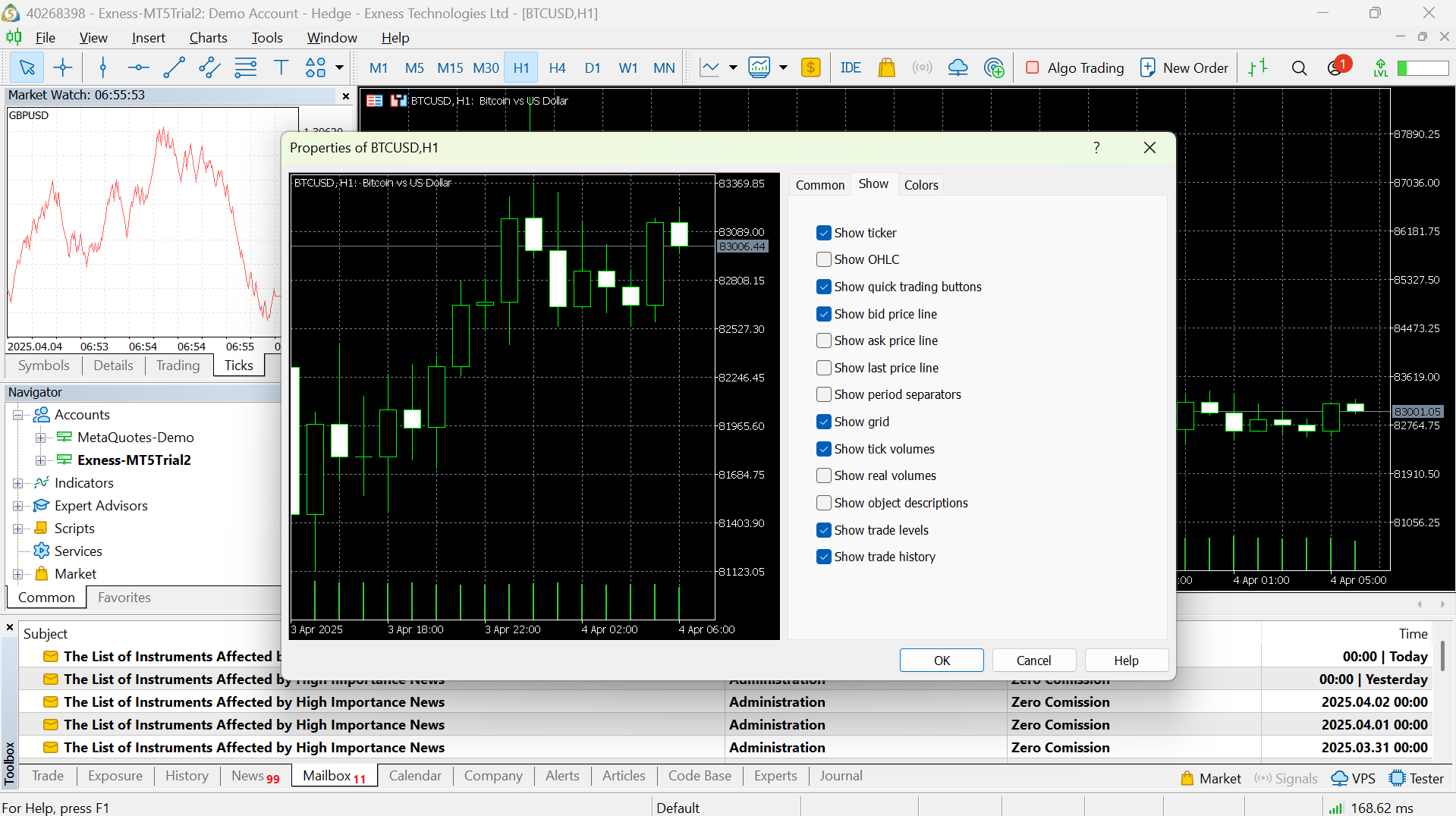1456x816 pixels.
Task: Open Favorites tab in Navigator
Action: [x=124, y=598]
